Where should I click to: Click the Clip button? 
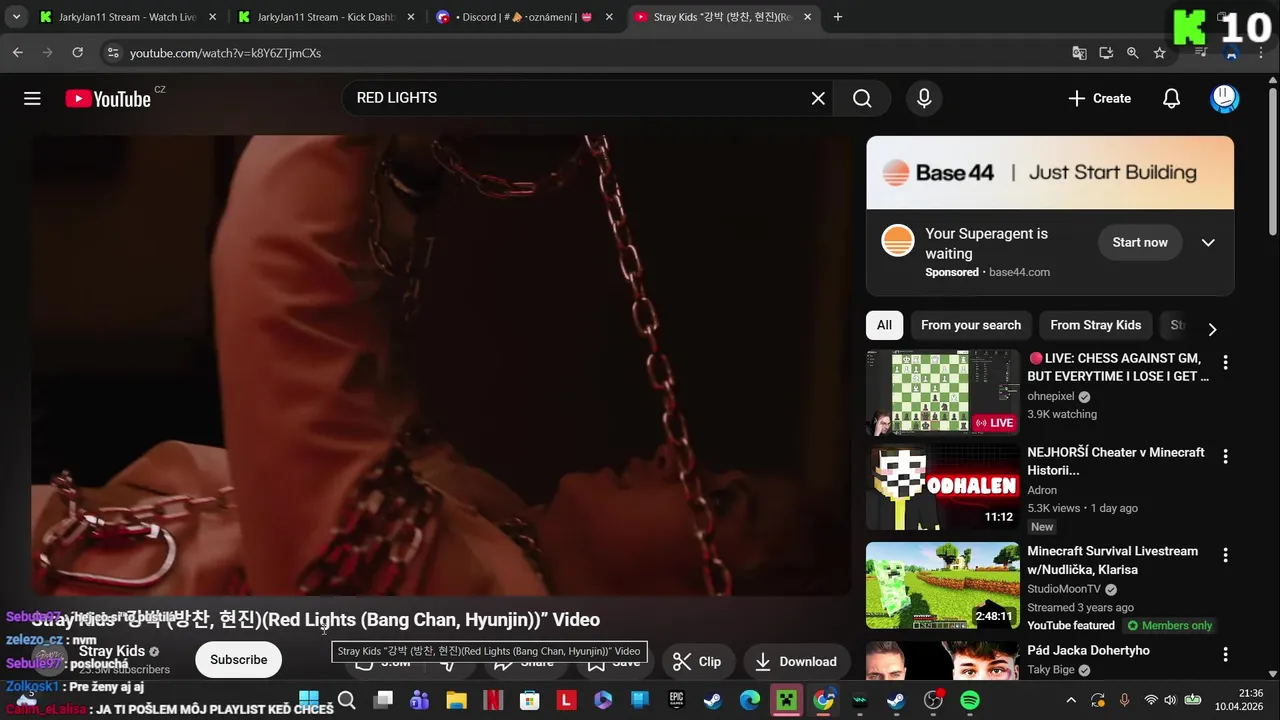tap(697, 661)
